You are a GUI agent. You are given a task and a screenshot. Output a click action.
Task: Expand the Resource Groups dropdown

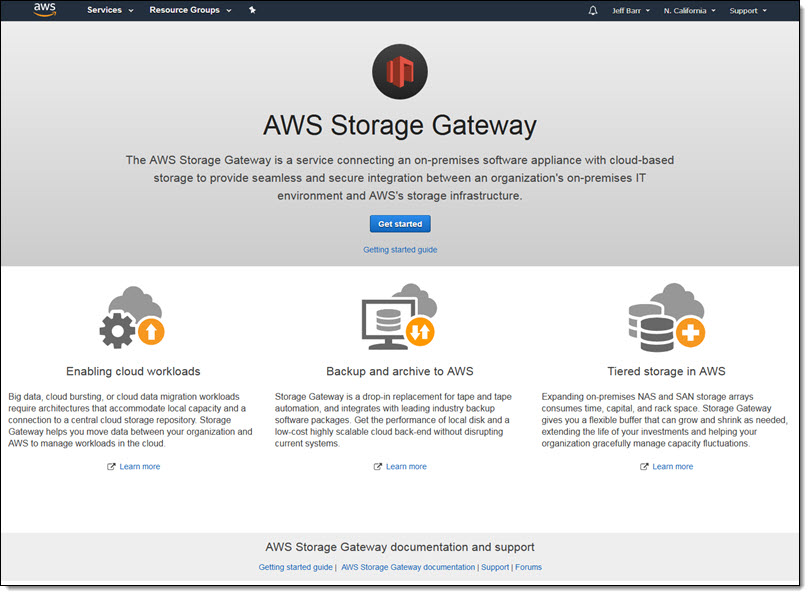coord(190,10)
